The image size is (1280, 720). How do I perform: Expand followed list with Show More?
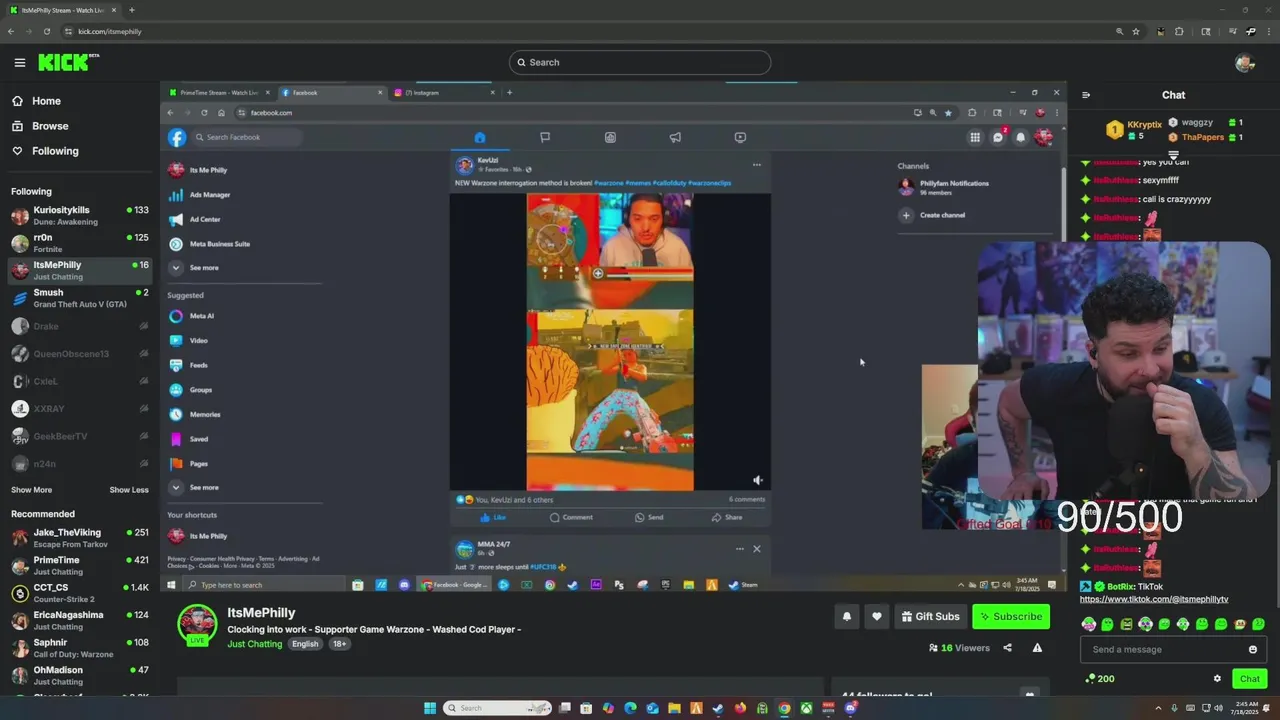[31, 490]
